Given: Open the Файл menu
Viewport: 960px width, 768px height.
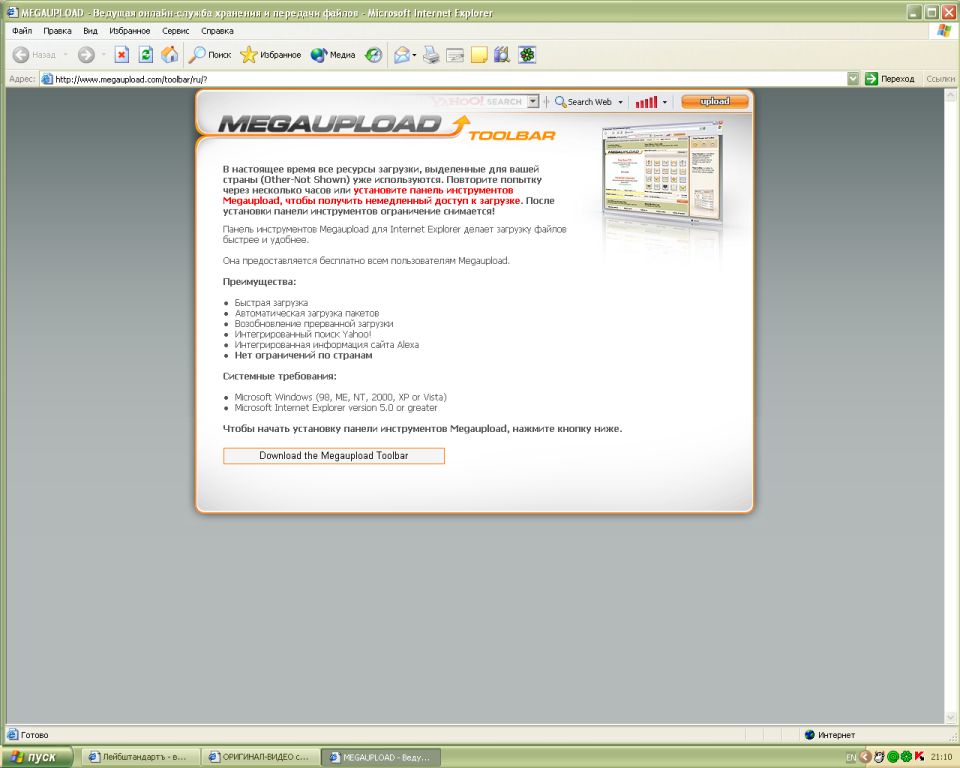Looking at the screenshot, I should tap(22, 31).
